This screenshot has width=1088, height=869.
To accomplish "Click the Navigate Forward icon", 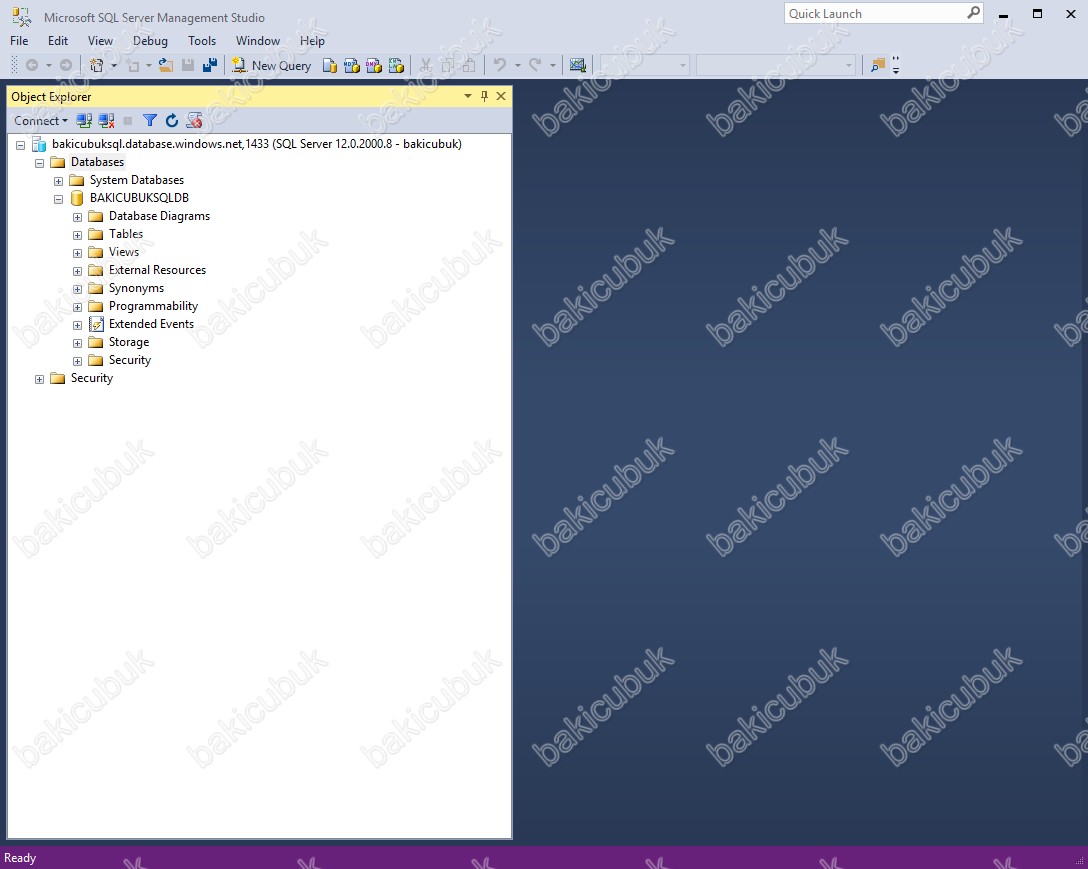I will (x=66, y=65).
